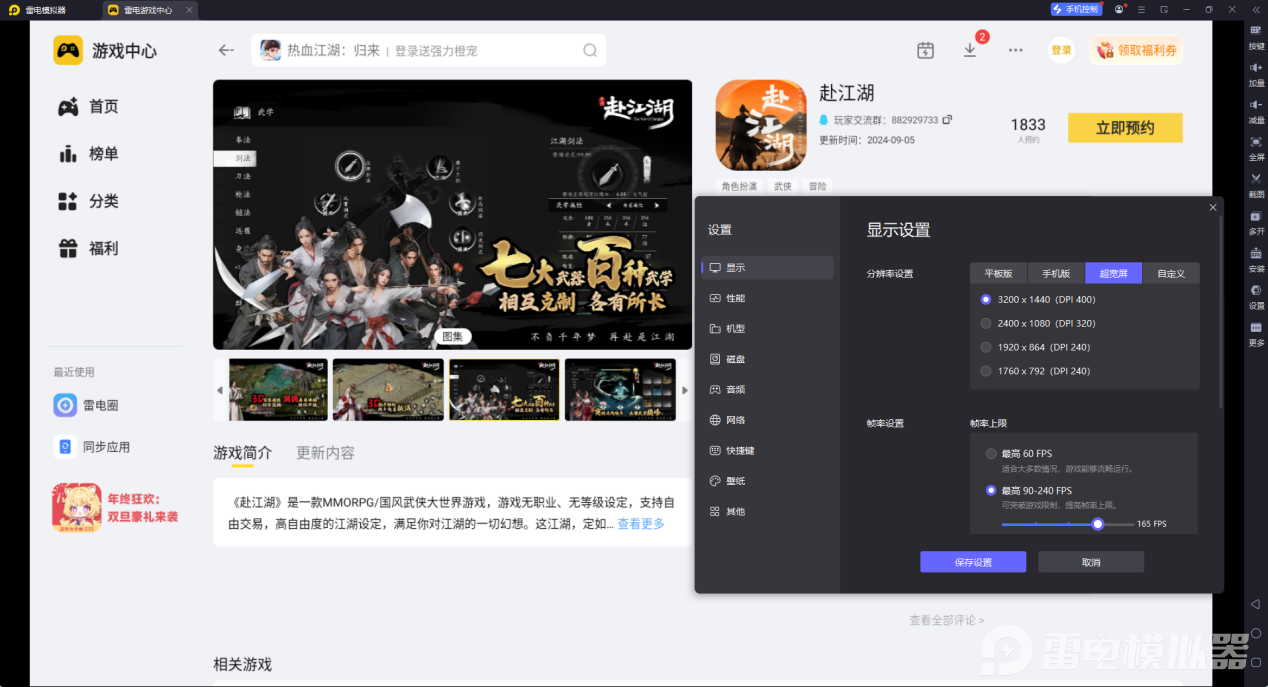The image size is (1268, 687).
Task: Open 榜单 rankings in the sidebar
Action: coord(88,154)
